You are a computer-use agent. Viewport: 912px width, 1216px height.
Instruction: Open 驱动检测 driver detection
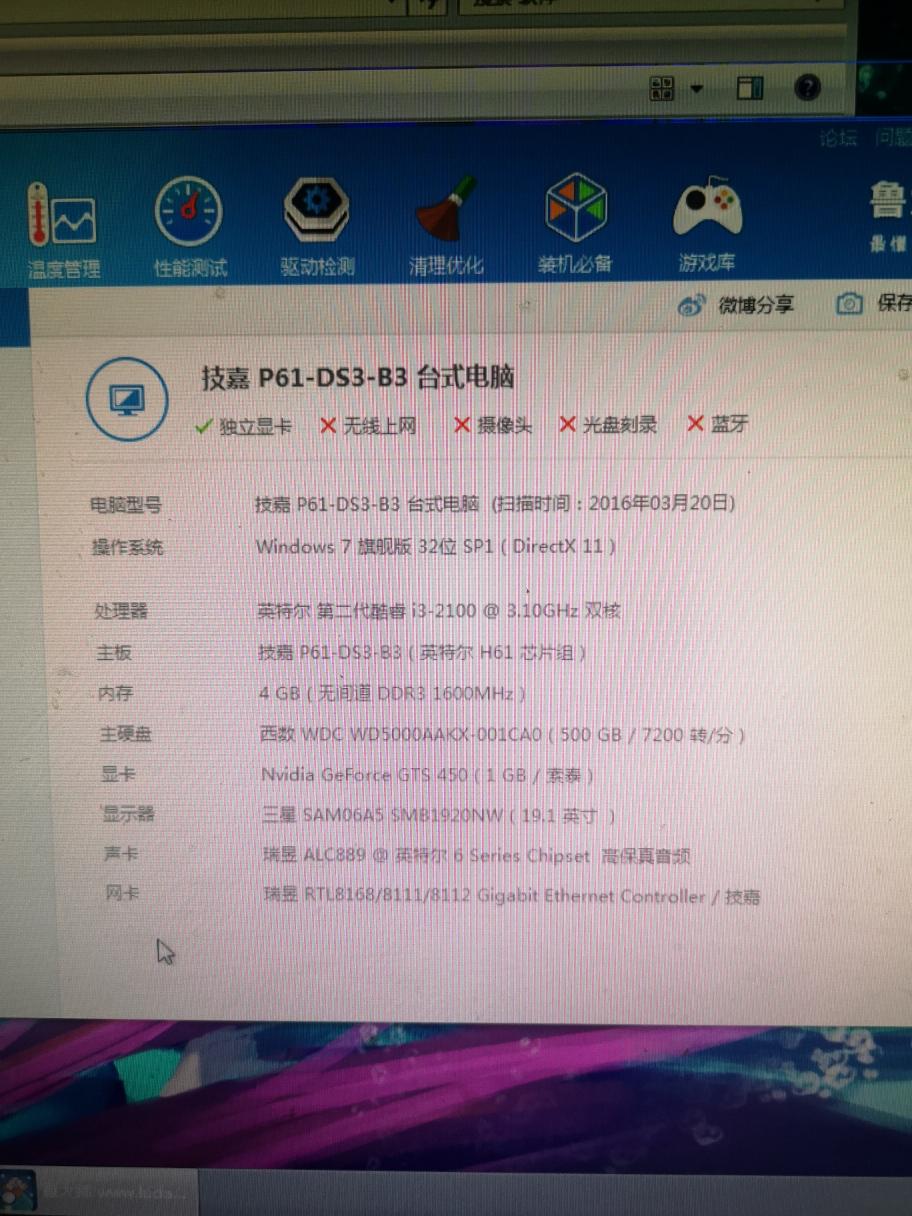pyautogui.click(x=317, y=228)
